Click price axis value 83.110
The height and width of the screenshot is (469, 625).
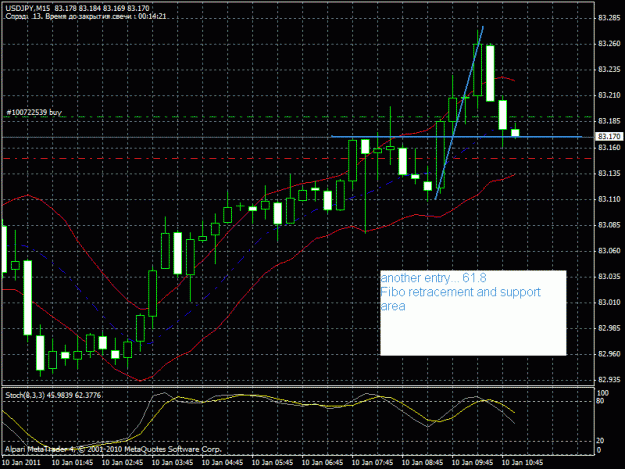tap(609, 199)
